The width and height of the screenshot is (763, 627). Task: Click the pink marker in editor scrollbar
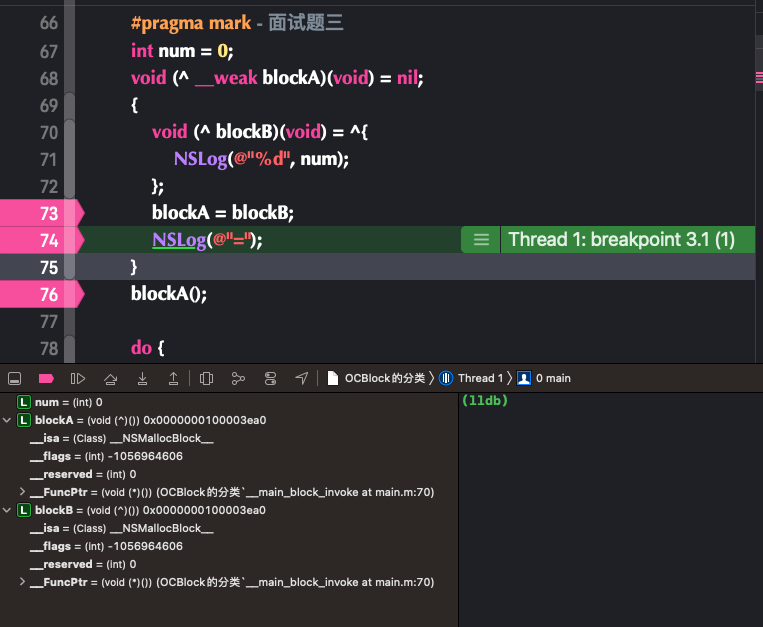tap(759, 78)
